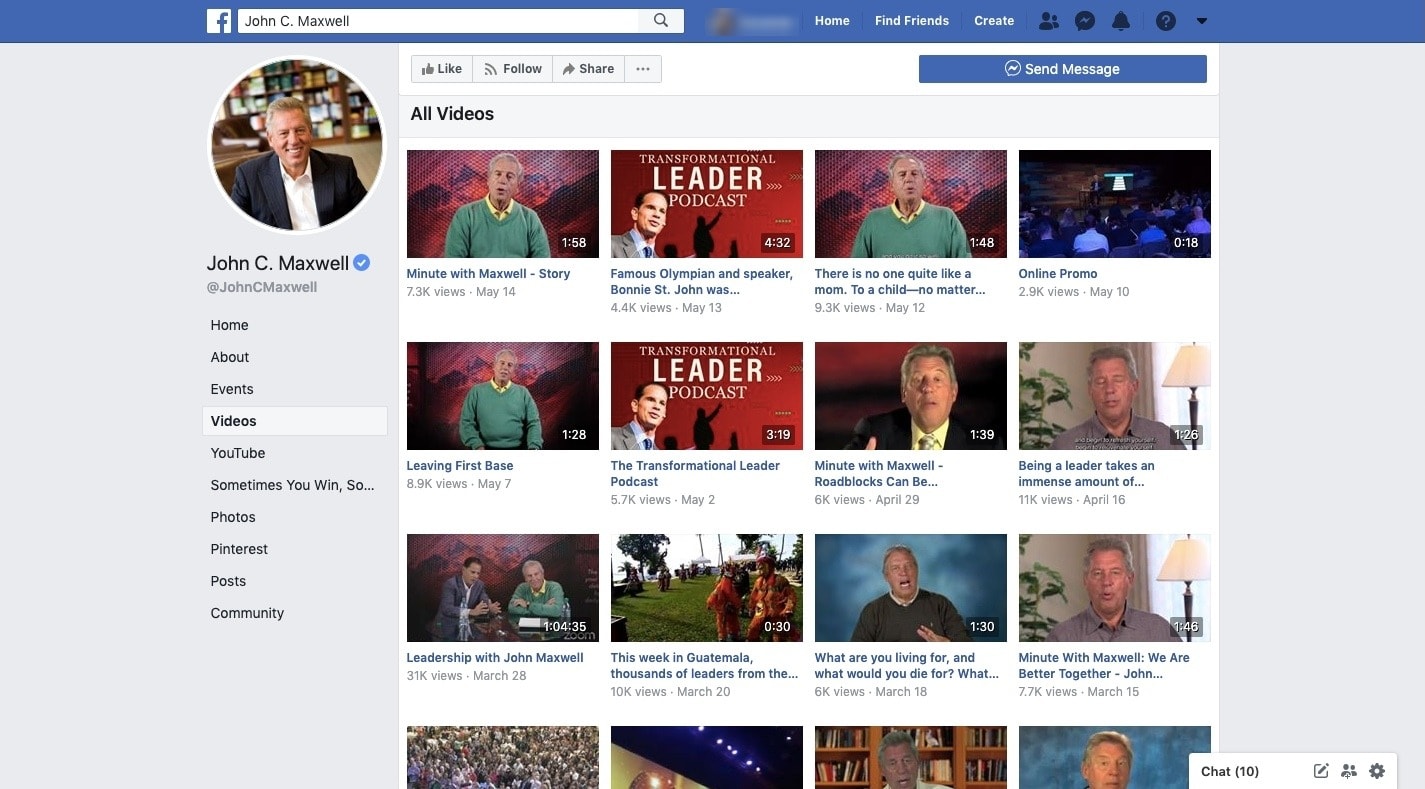Open the Notifications bell icon
Image resolution: width=1425 pixels, height=789 pixels.
click(1121, 21)
